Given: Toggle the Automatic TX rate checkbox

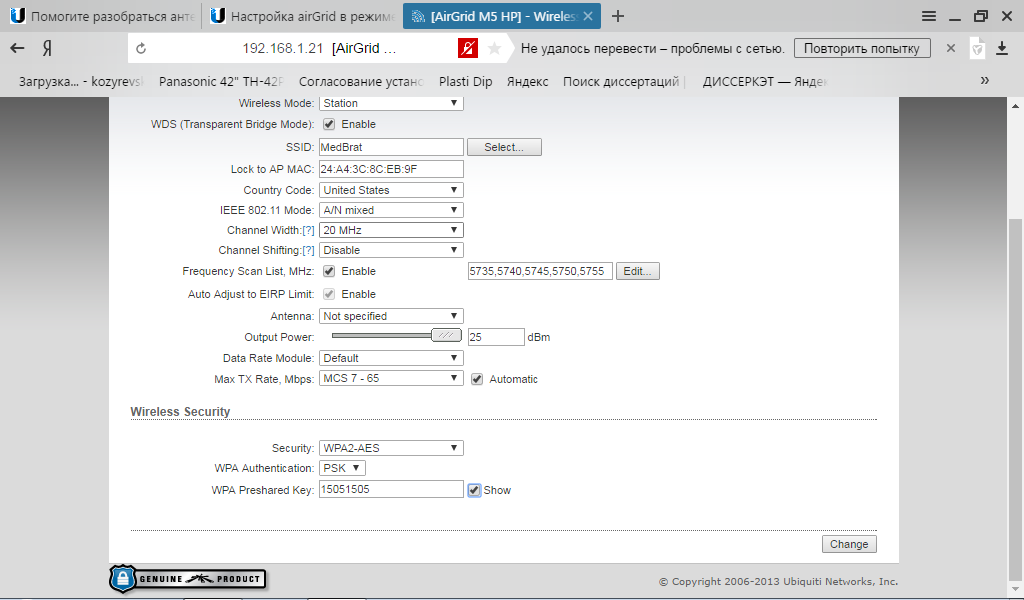Looking at the screenshot, I should (477, 379).
